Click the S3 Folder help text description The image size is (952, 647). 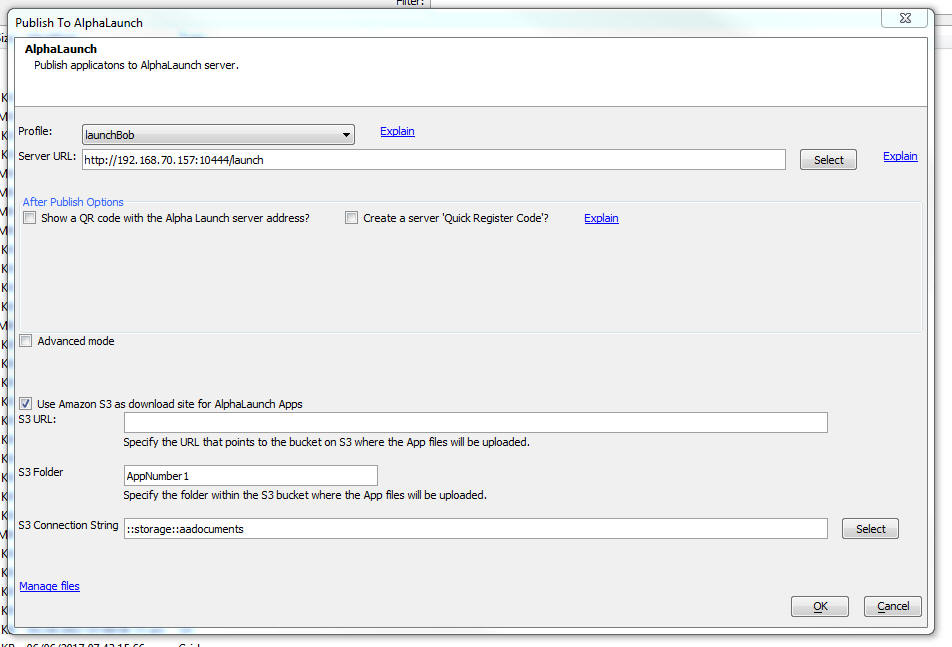(x=305, y=495)
